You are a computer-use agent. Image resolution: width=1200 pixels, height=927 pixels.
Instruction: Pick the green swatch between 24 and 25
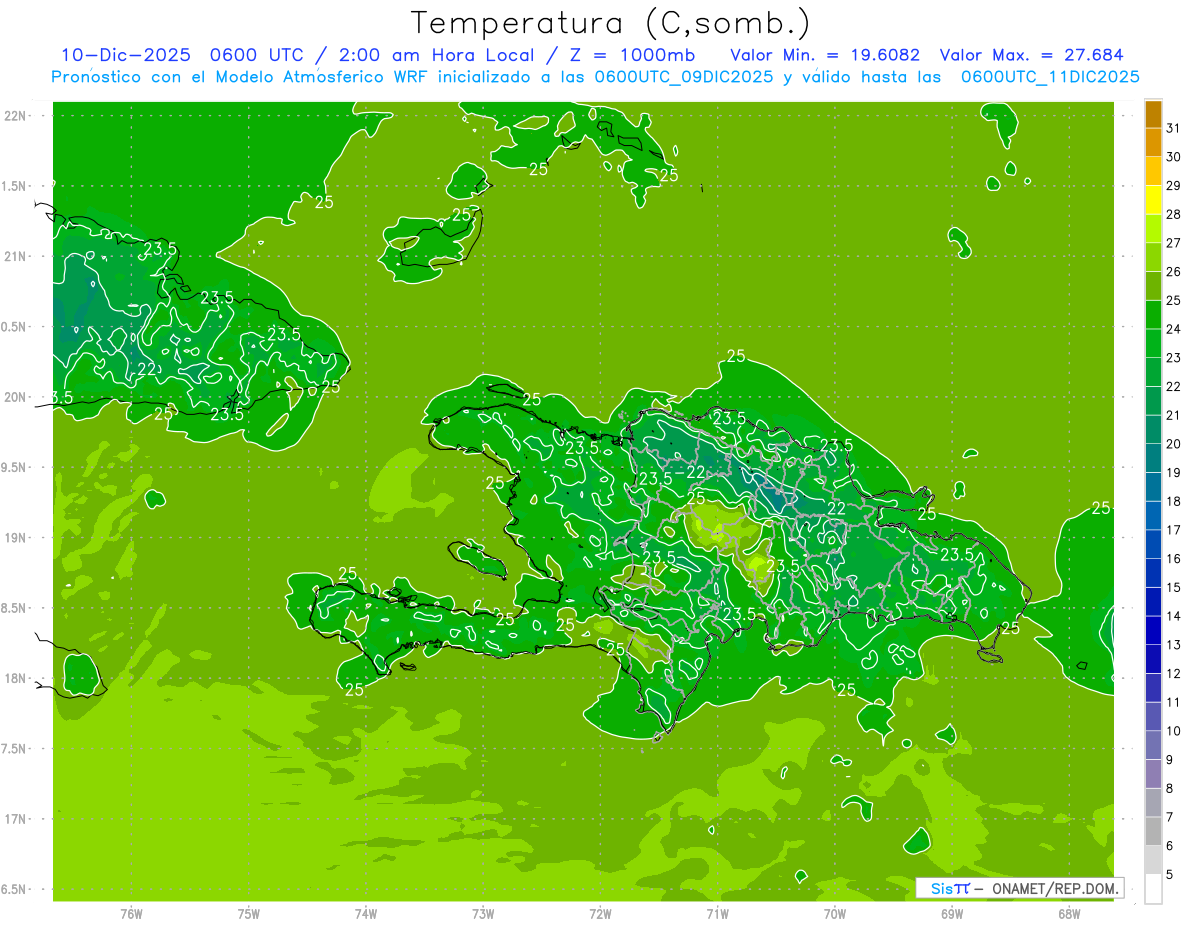point(1153,315)
